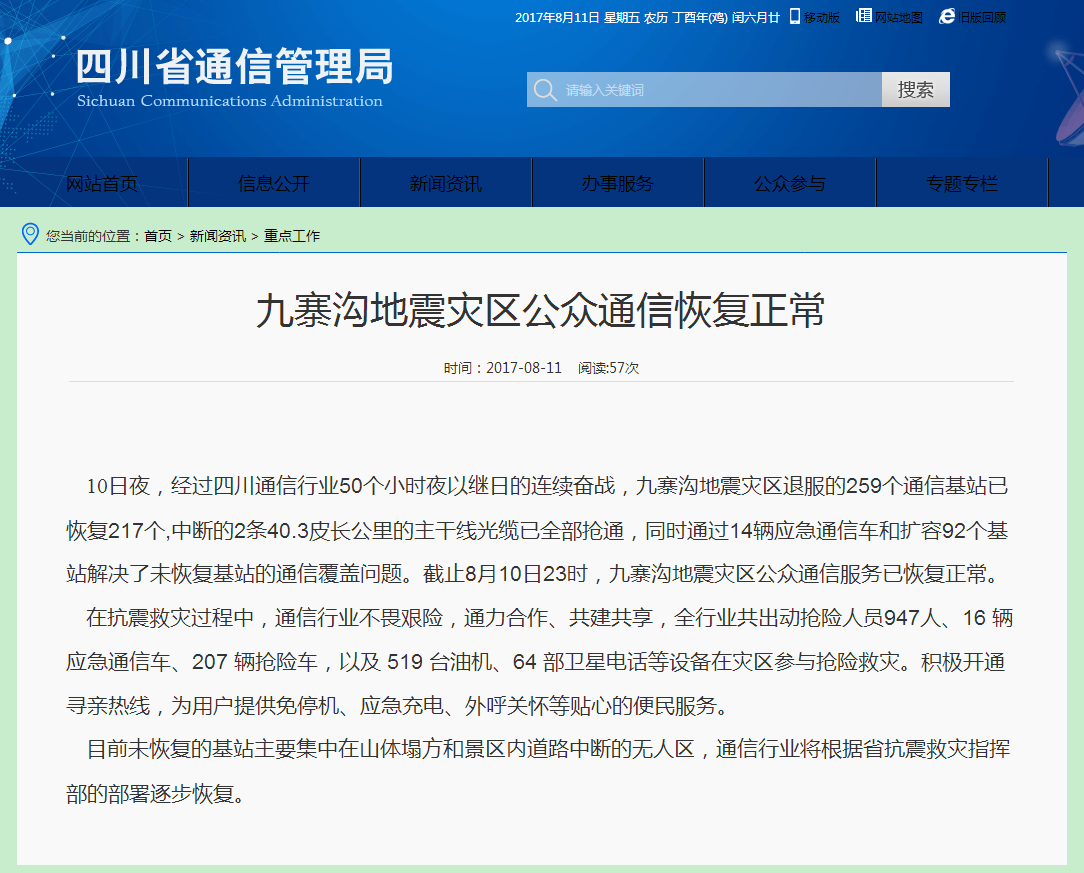This screenshot has width=1084, height=873.
Task: Click the 网站地图 link
Action: [x=899, y=17]
